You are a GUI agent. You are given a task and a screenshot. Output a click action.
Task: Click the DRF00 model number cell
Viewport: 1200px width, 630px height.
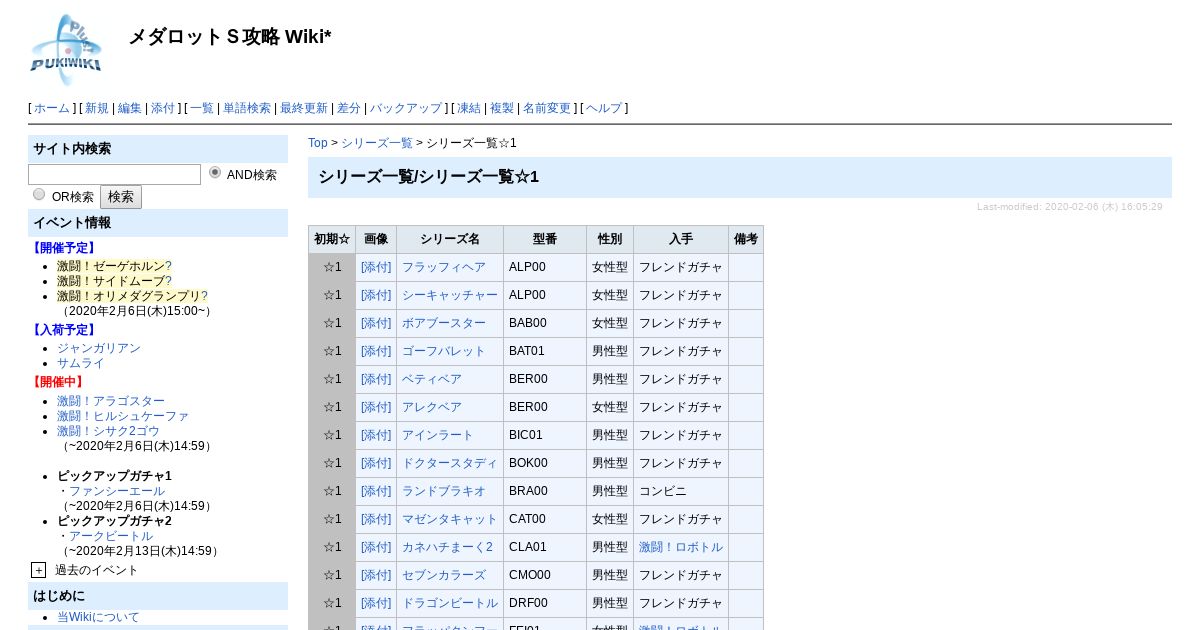[x=545, y=603]
